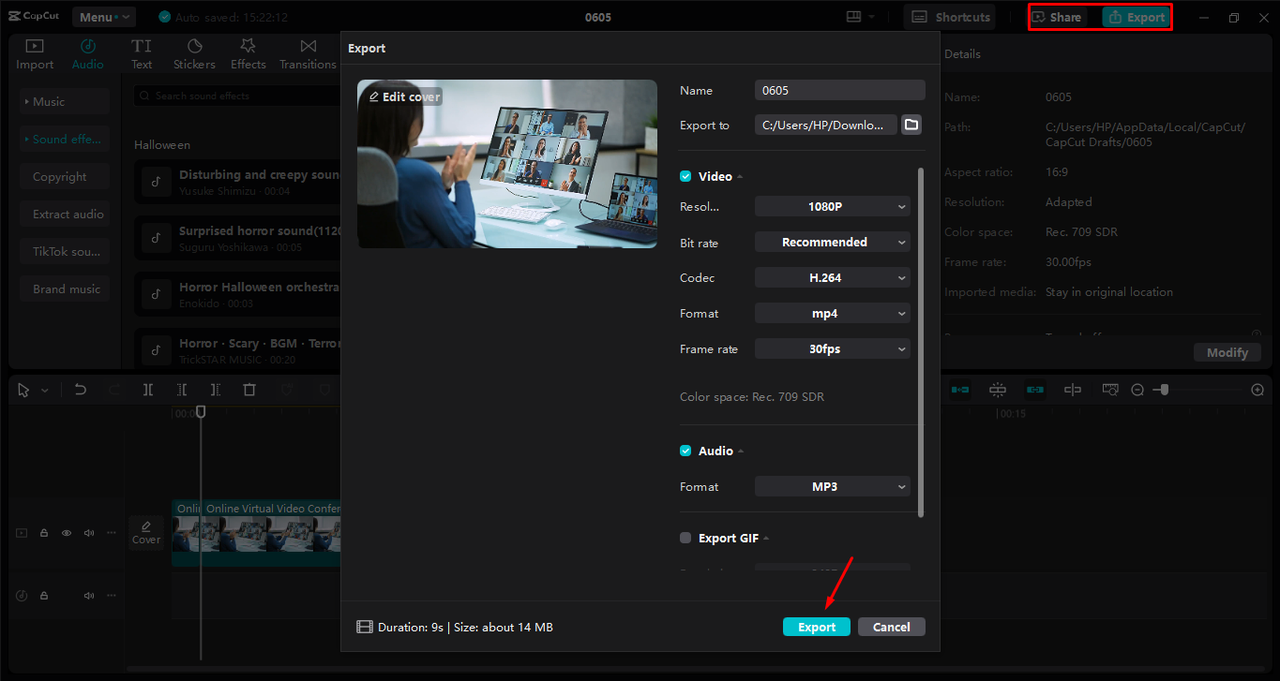Click the Delete right of playhead icon

point(216,390)
